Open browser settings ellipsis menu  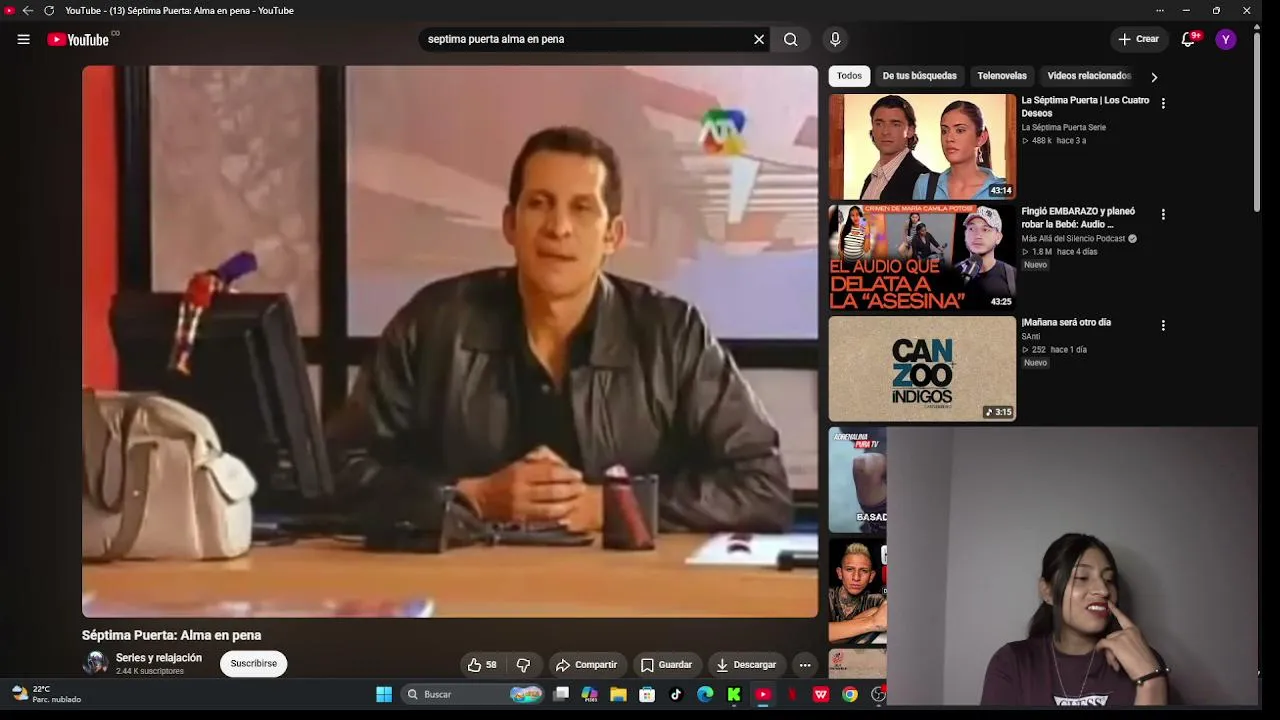point(1160,11)
